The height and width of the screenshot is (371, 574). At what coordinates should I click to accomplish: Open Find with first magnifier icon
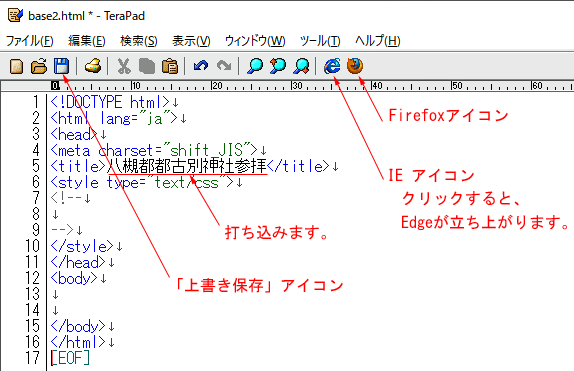click(255, 66)
